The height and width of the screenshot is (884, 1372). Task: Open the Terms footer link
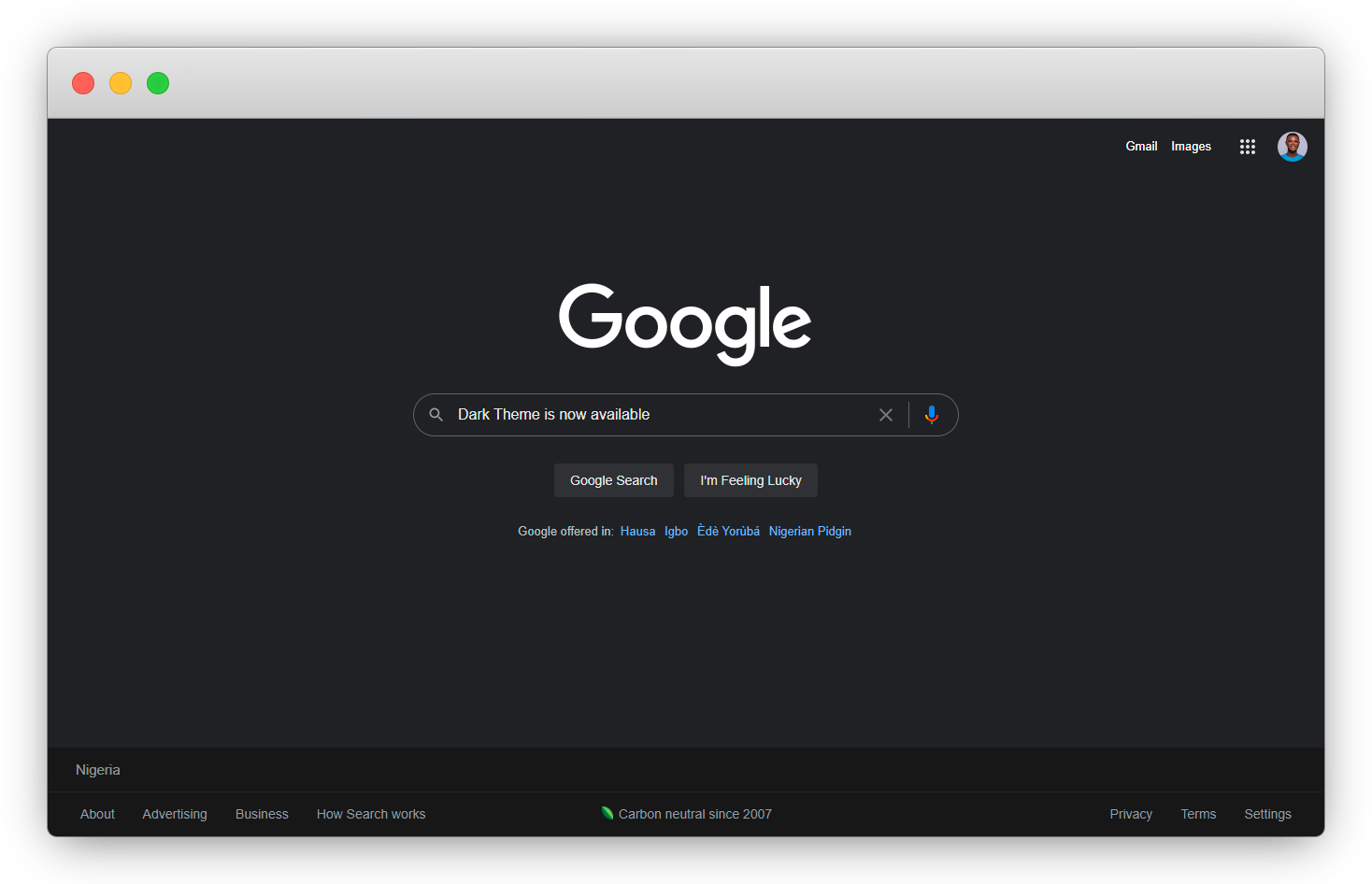coord(1198,814)
